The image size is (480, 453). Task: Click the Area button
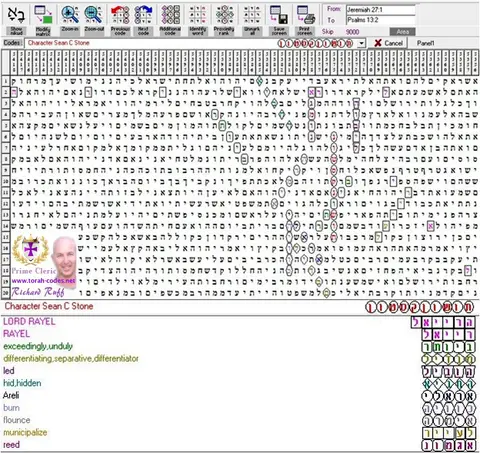402,32
